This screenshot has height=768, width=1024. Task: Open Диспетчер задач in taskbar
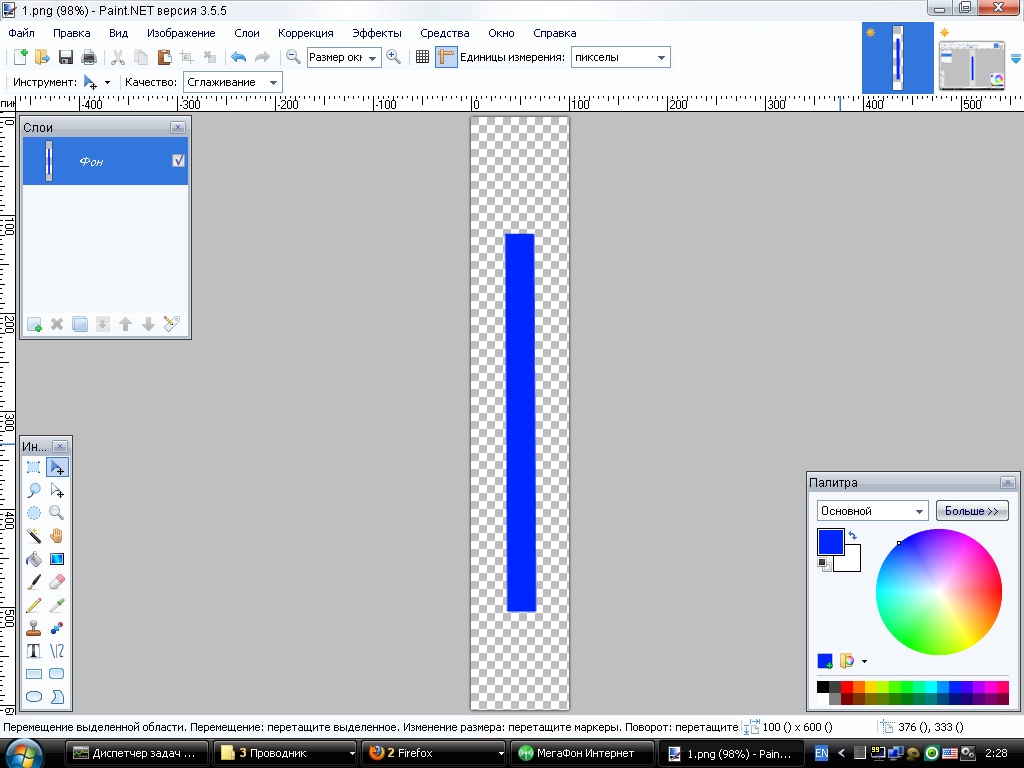pyautogui.click(x=136, y=753)
